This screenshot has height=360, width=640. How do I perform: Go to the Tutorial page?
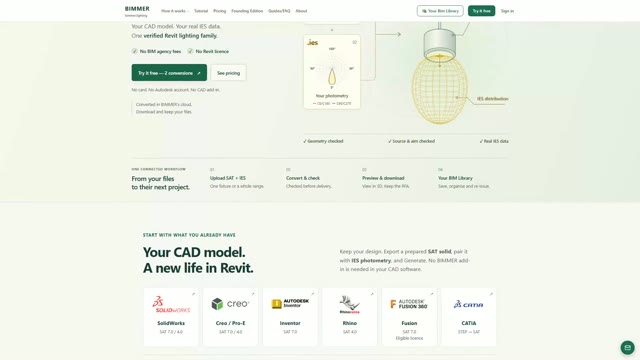(x=201, y=11)
